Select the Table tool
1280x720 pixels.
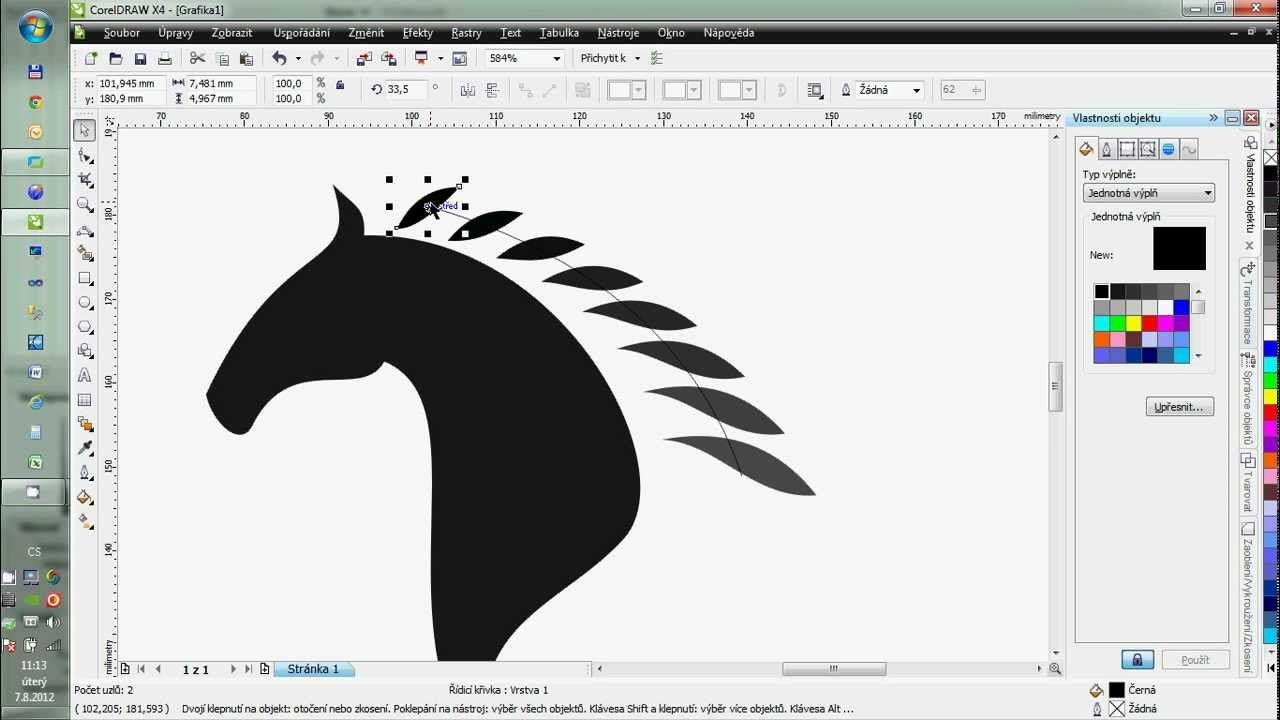click(85, 400)
